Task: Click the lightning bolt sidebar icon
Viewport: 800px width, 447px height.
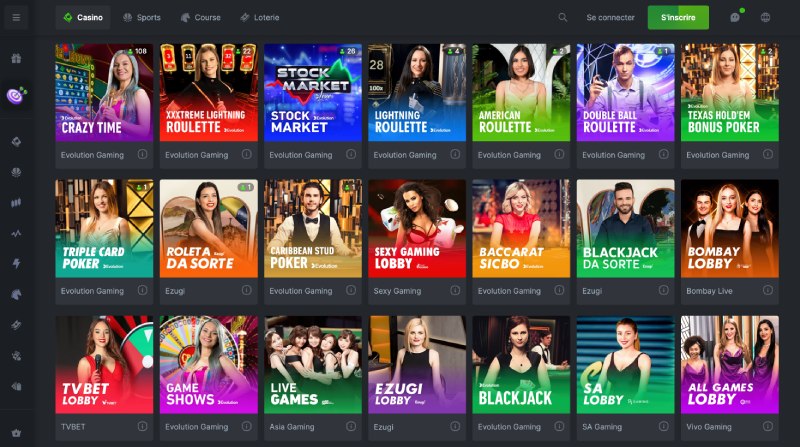Action: click(x=16, y=263)
